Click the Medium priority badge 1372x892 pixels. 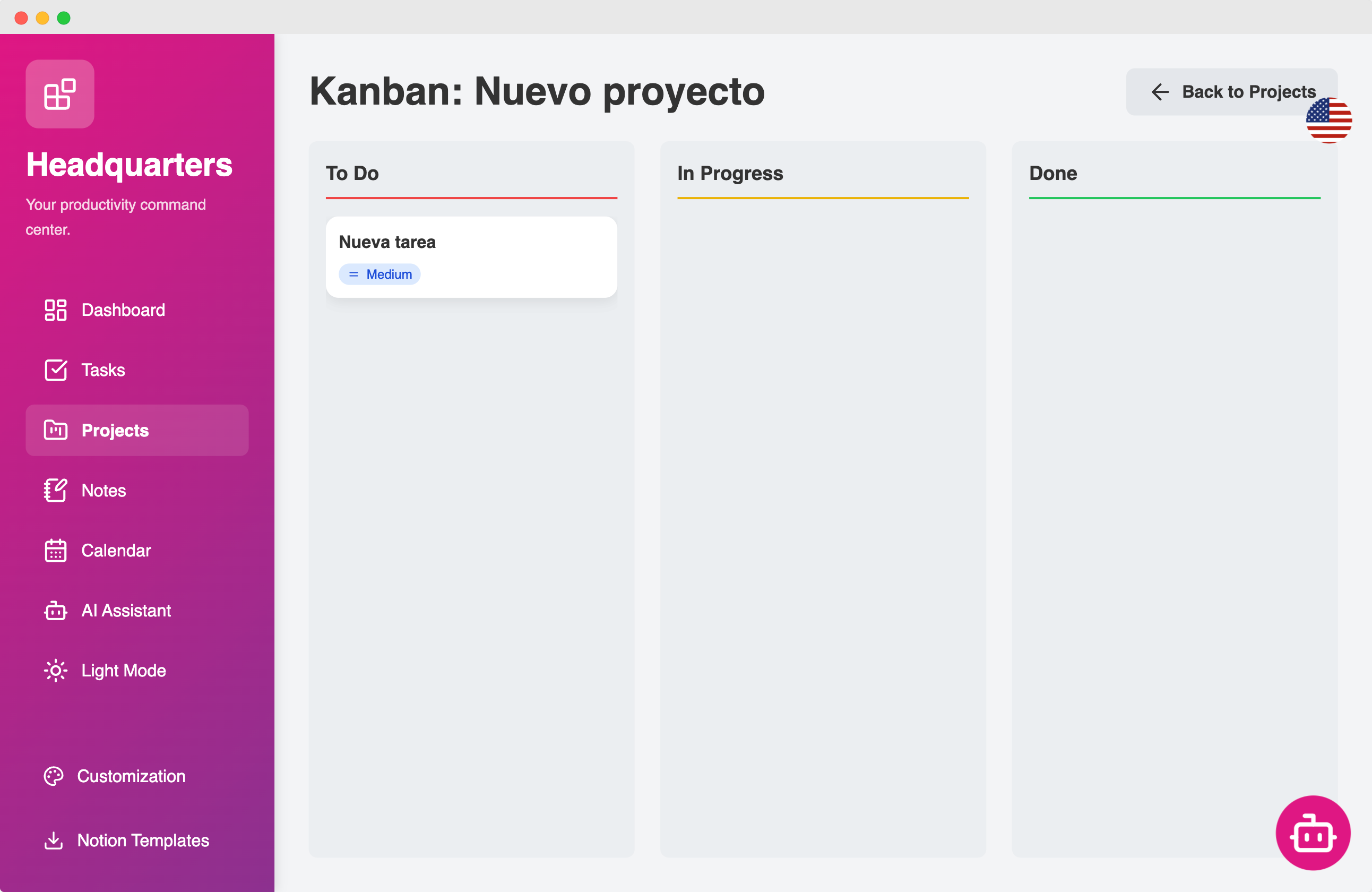coord(379,275)
